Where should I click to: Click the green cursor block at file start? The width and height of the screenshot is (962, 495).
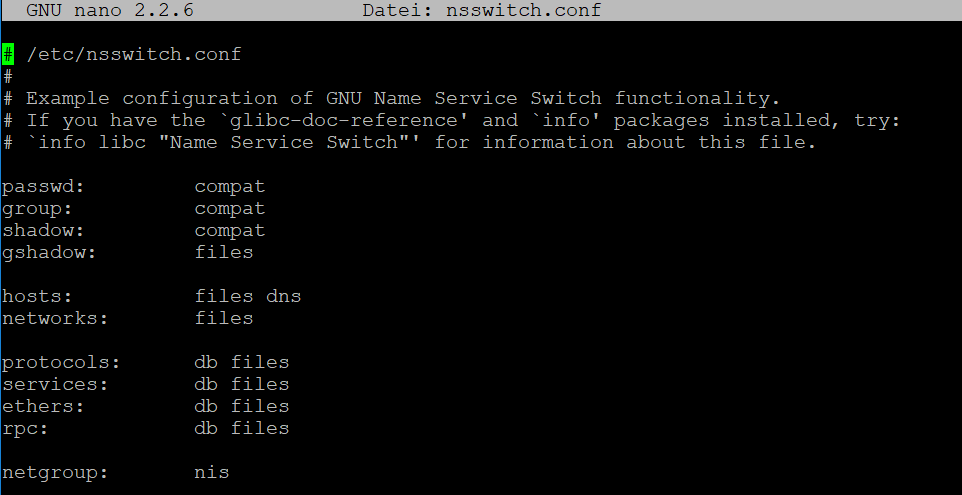click(8, 55)
